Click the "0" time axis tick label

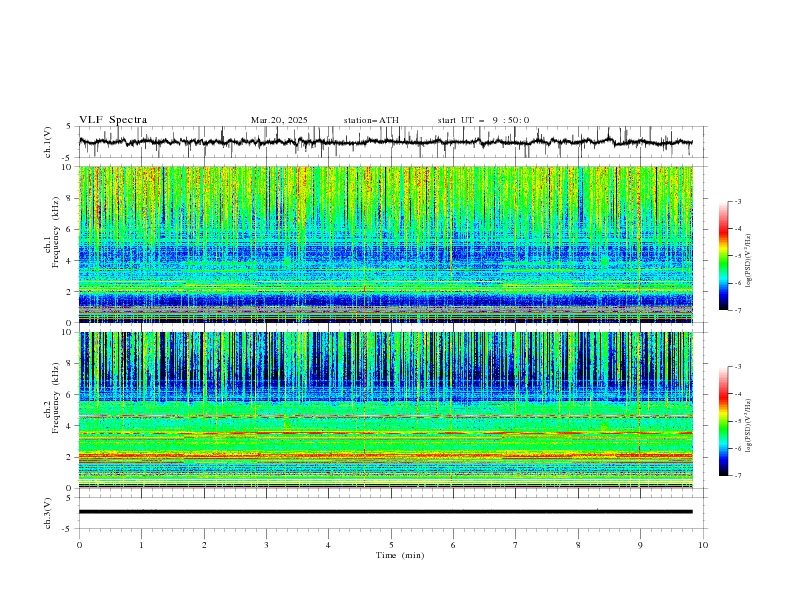79,545
